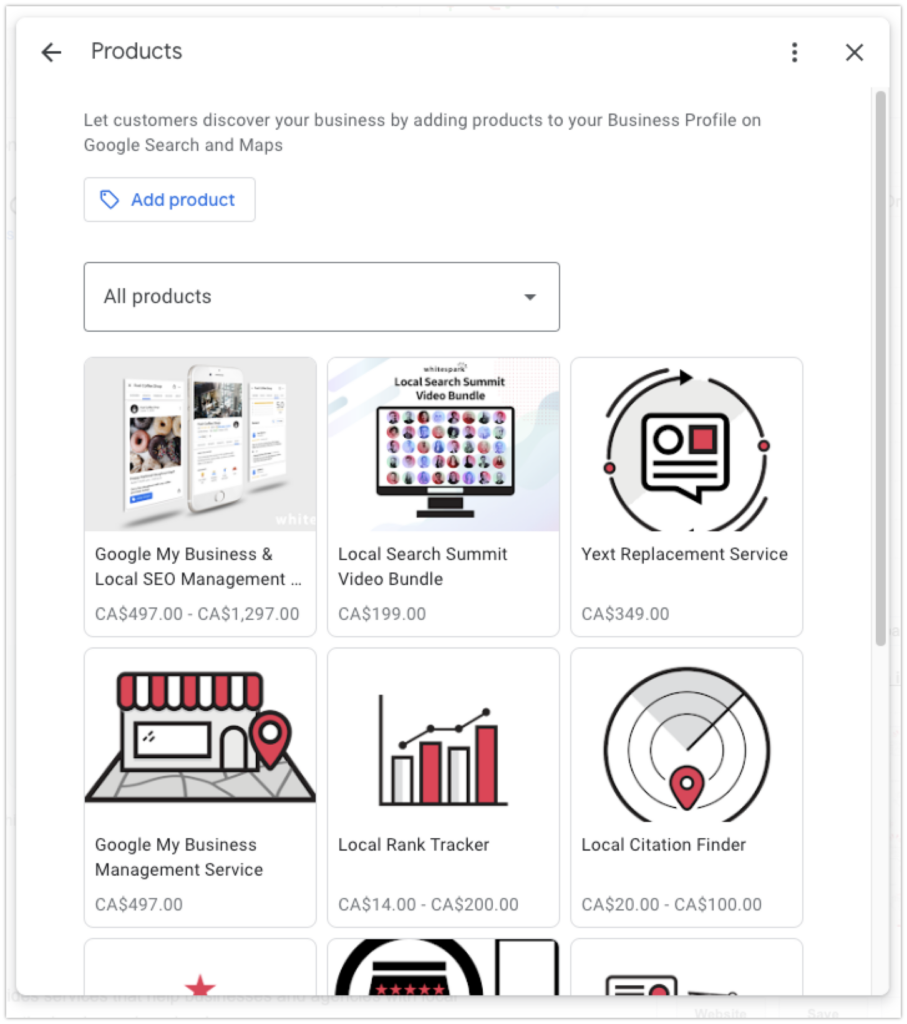Select the Local Search Summit Video Bundle image
This screenshot has width=907, height=1024.
pyautogui.click(x=443, y=444)
